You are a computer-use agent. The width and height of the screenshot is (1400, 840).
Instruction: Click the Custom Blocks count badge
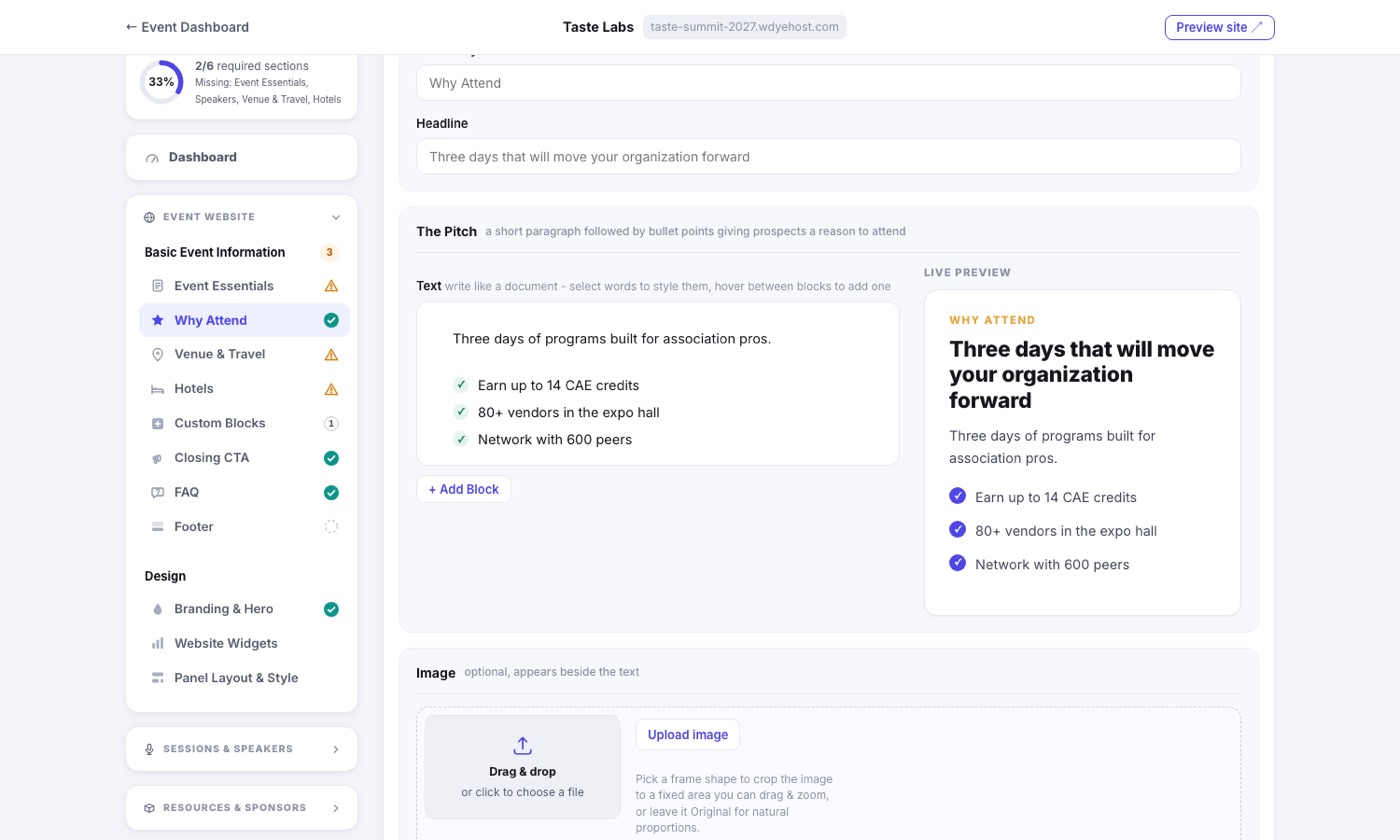point(331,423)
